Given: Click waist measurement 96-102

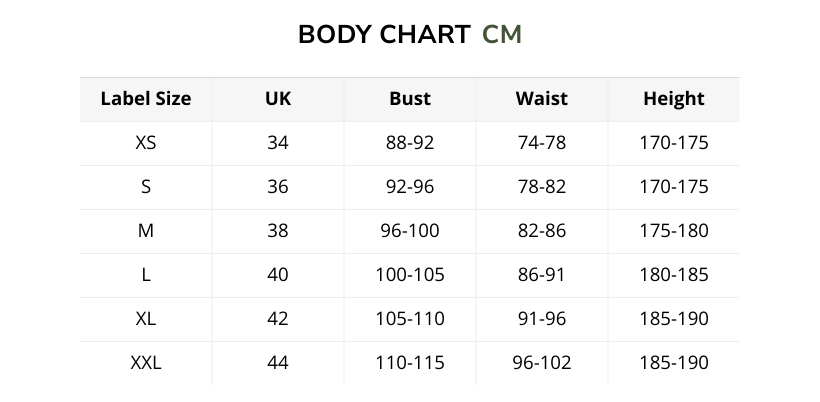Looking at the screenshot, I should click(x=542, y=363).
